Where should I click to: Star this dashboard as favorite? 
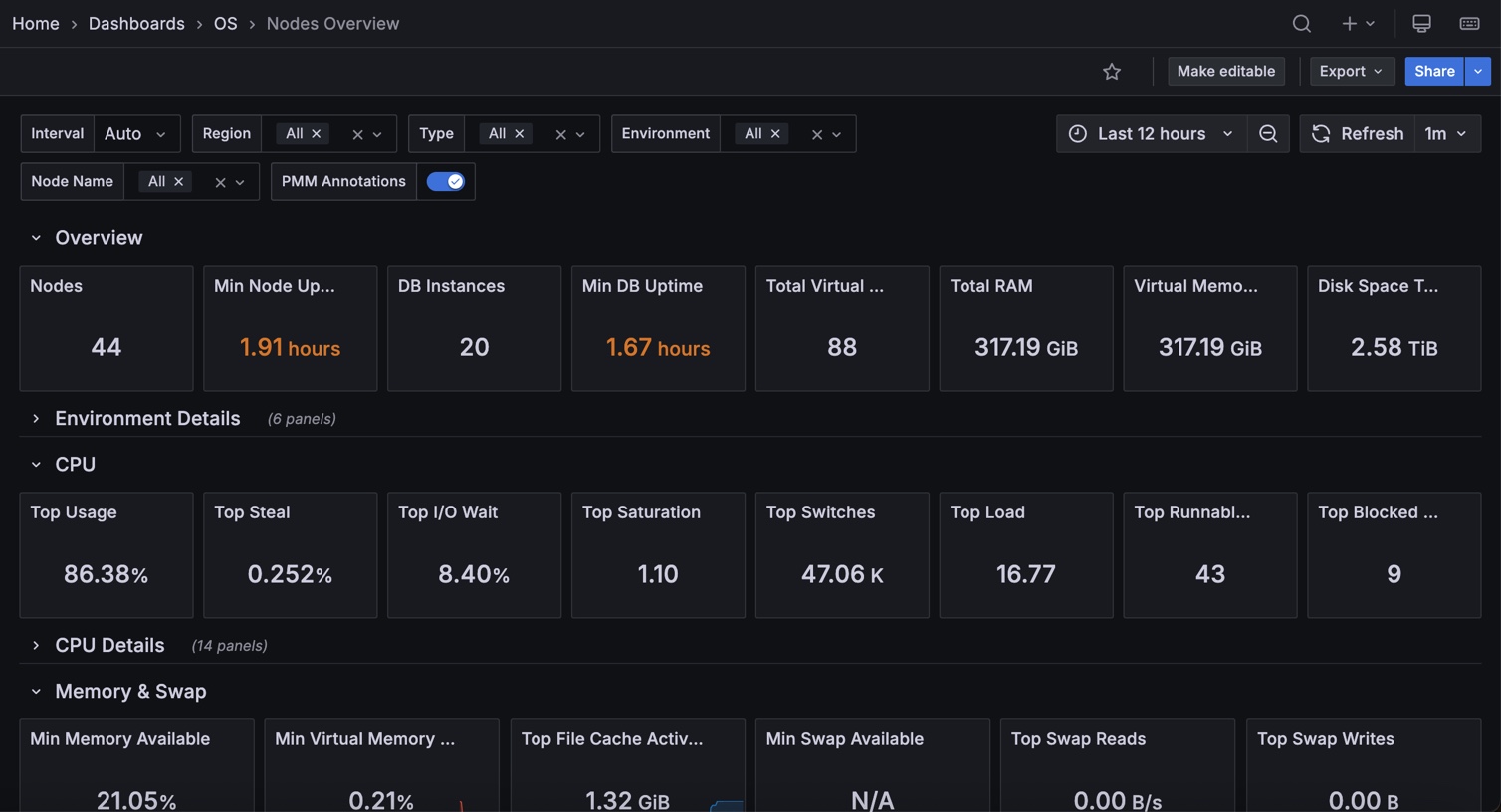tap(1112, 72)
